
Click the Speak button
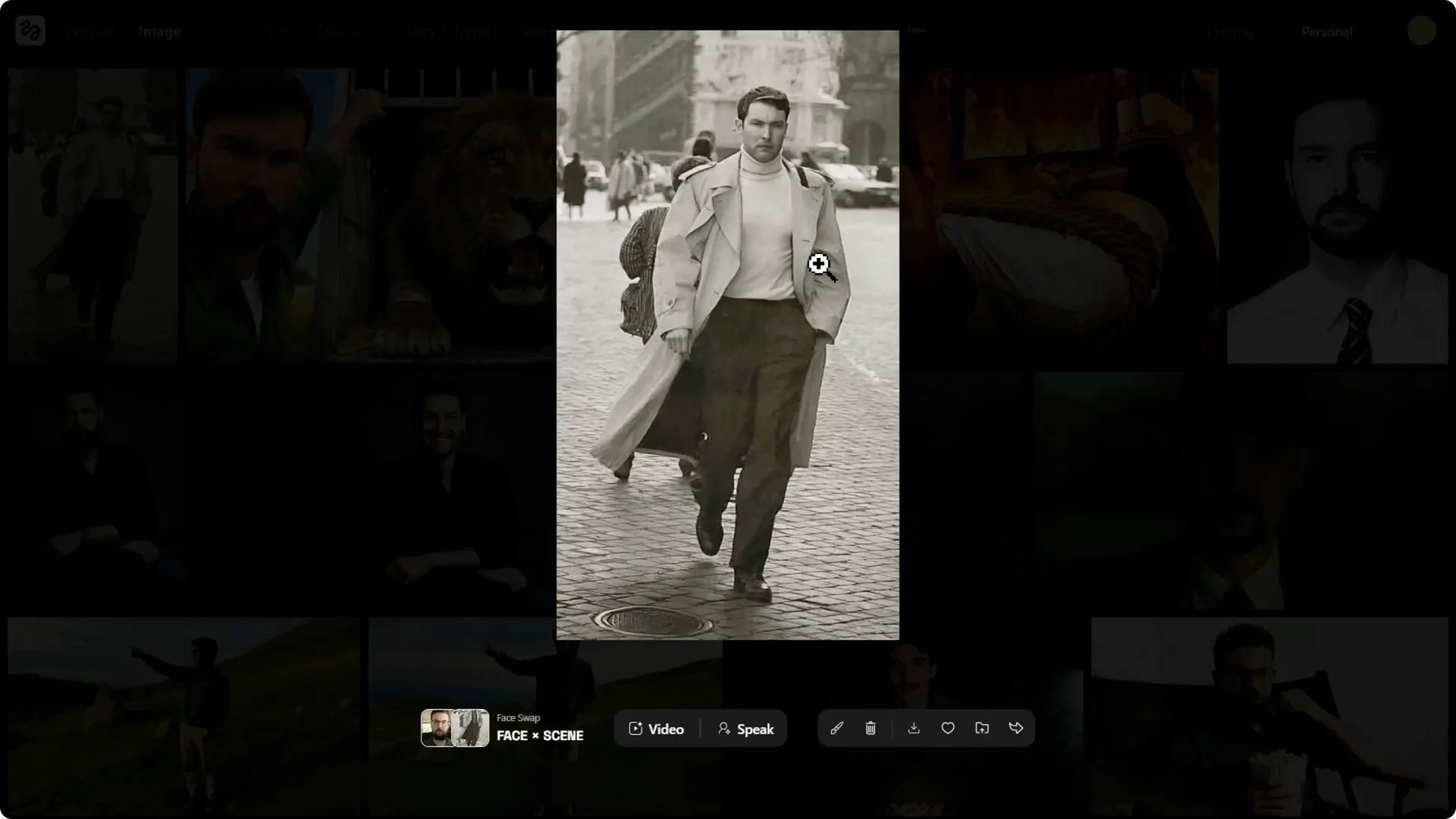point(745,729)
